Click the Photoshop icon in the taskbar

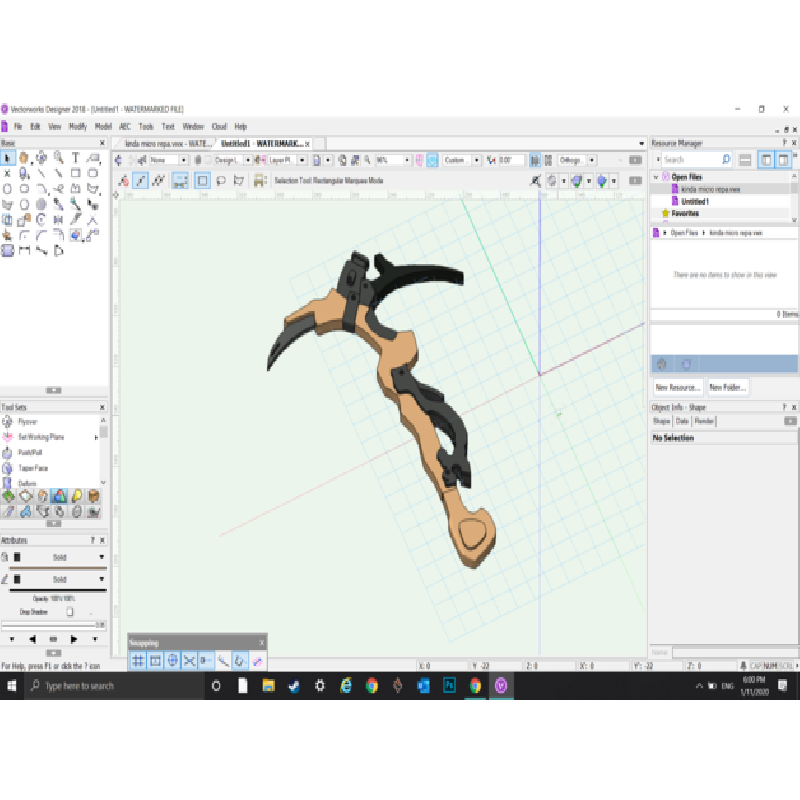pyautogui.click(x=449, y=686)
